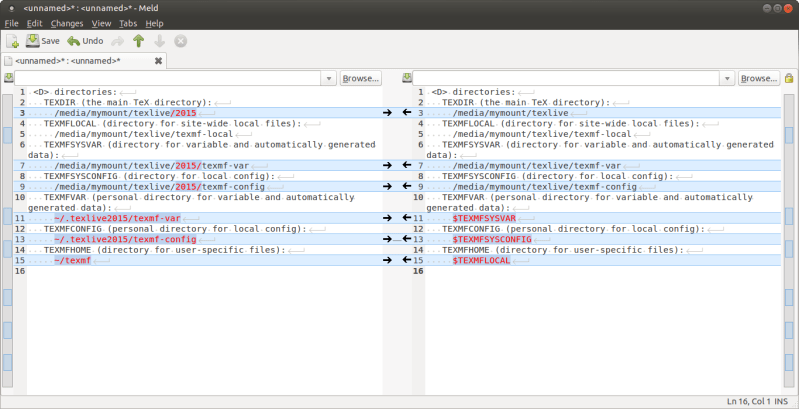Open the Changes menu
The width and height of the screenshot is (799, 409).
(x=67, y=23)
